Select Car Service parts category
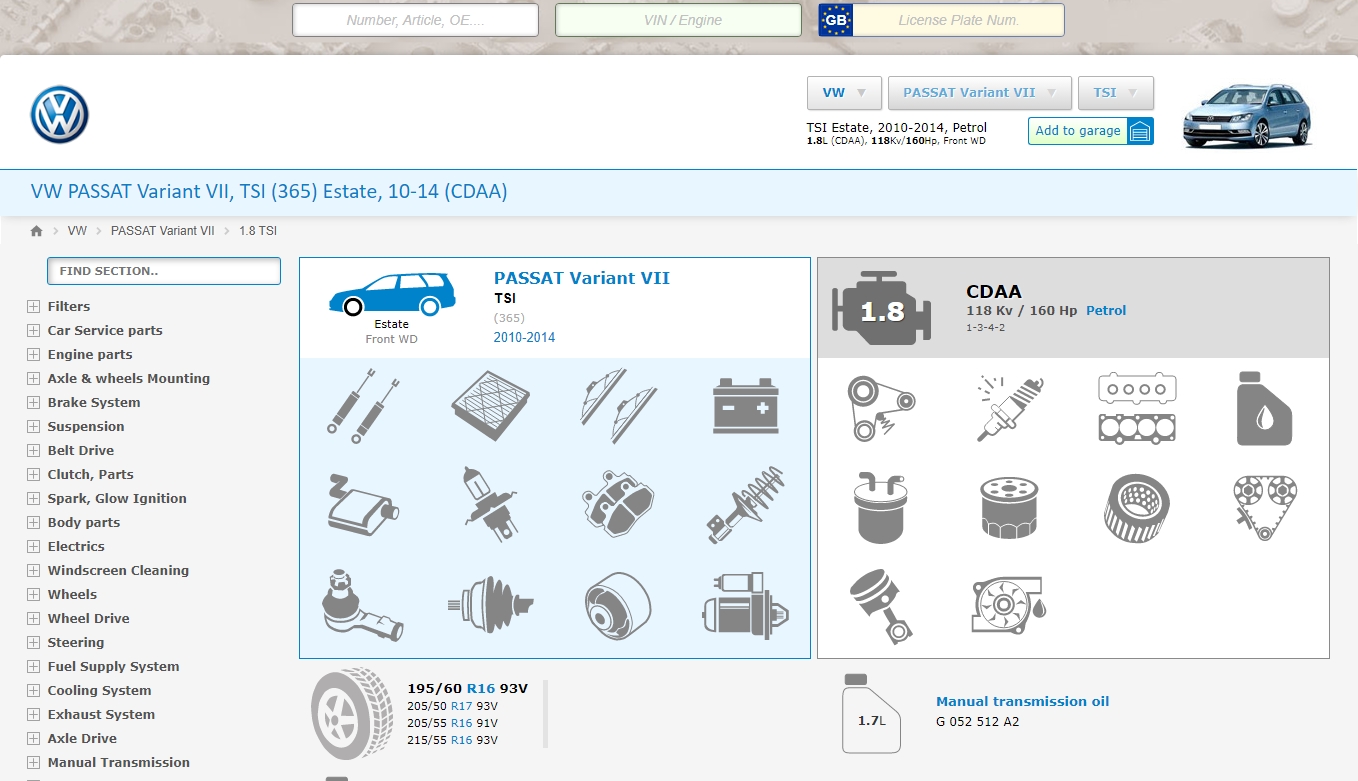1358x781 pixels. 105,331
